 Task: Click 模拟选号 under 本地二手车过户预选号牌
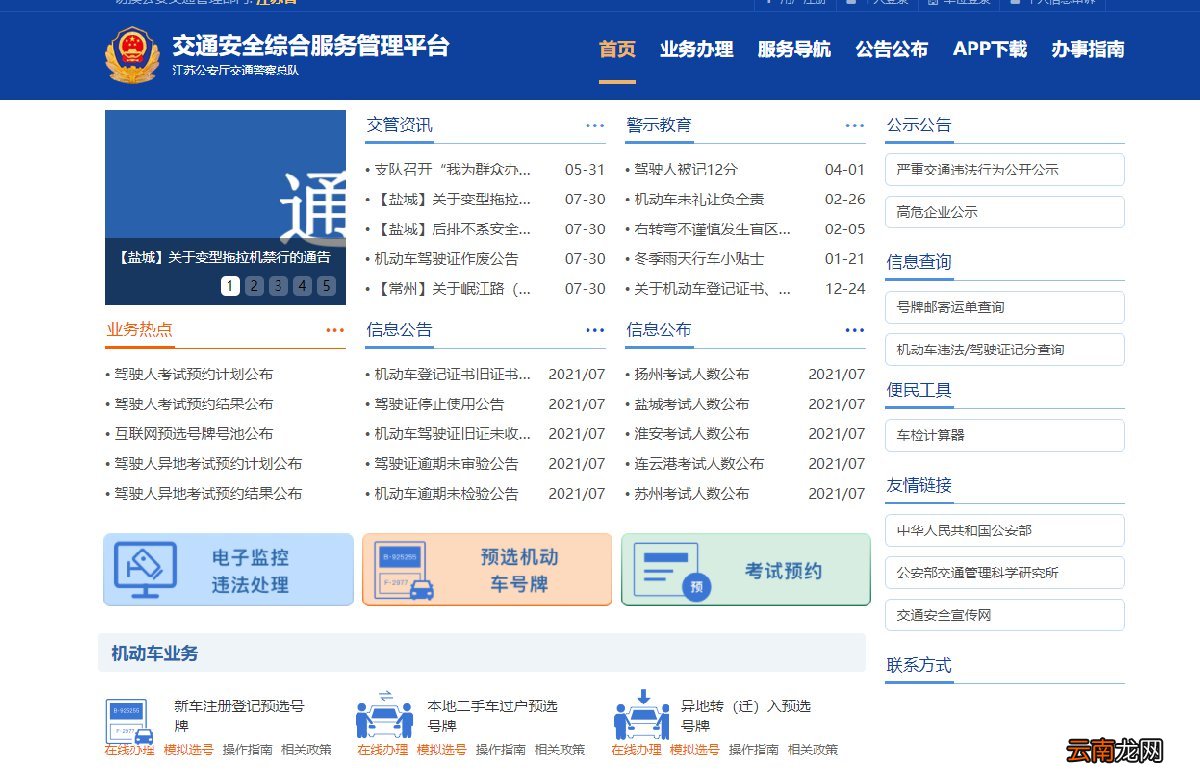click(442, 750)
